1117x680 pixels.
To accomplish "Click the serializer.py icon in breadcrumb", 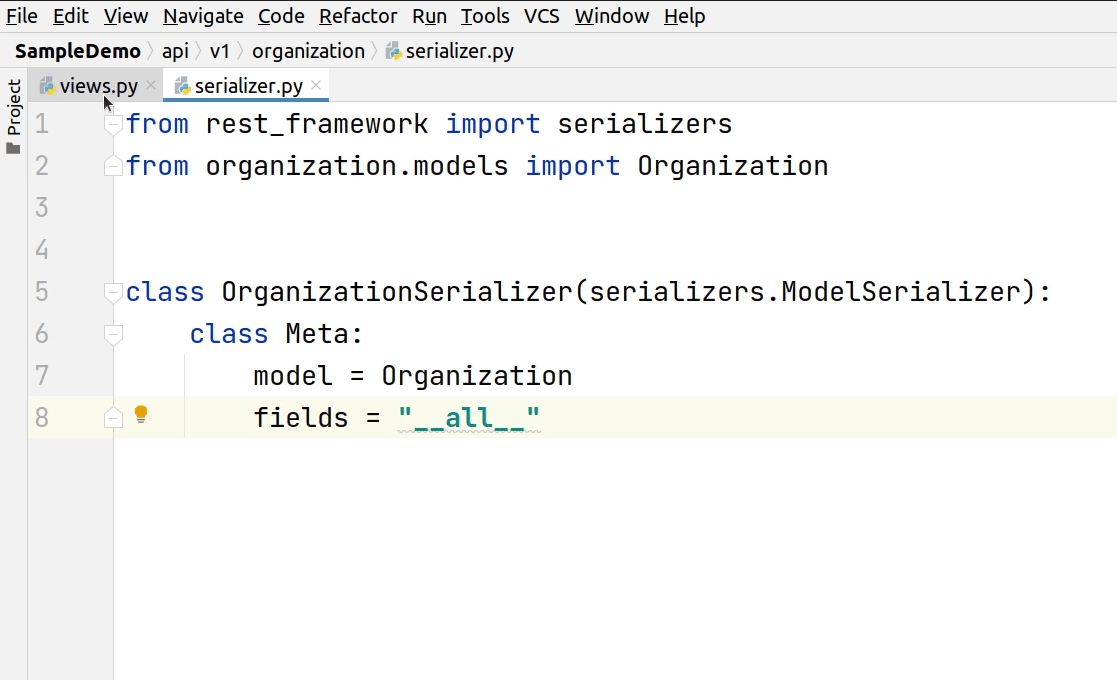I will [394, 51].
